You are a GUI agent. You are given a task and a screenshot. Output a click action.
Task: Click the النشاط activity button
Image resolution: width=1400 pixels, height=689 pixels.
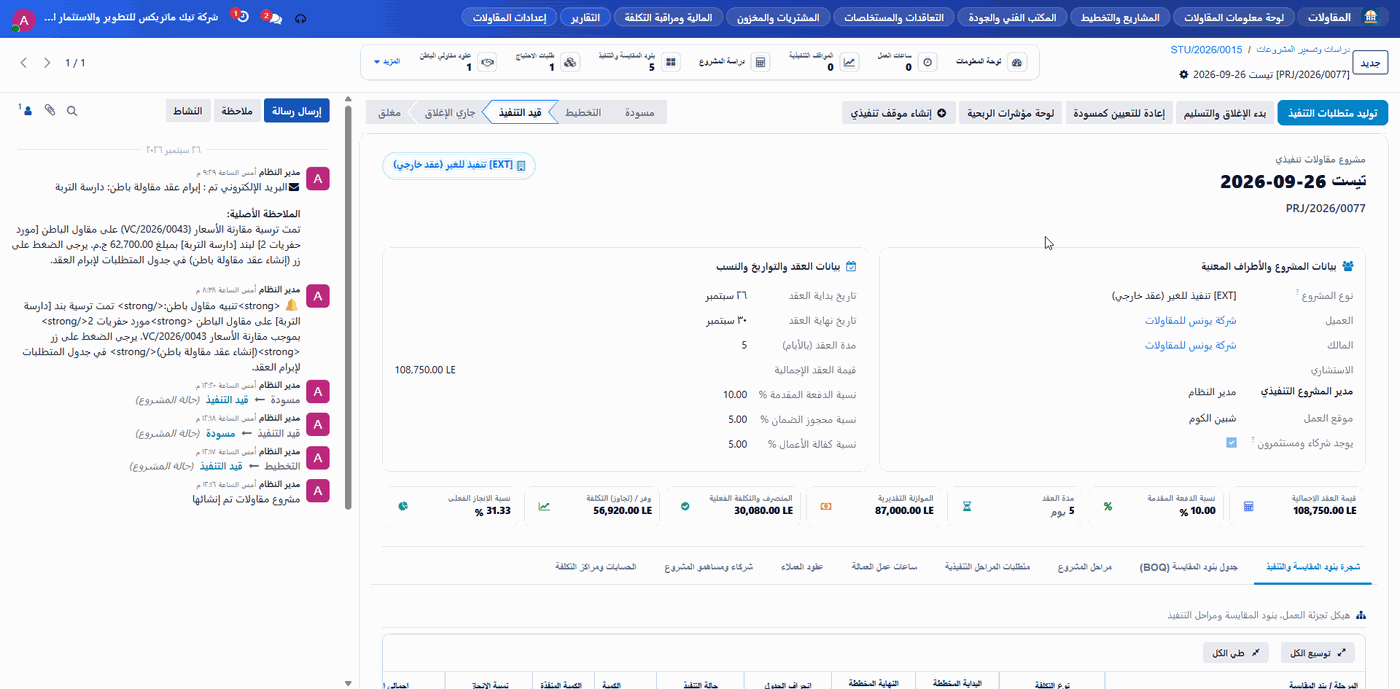click(188, 111)
